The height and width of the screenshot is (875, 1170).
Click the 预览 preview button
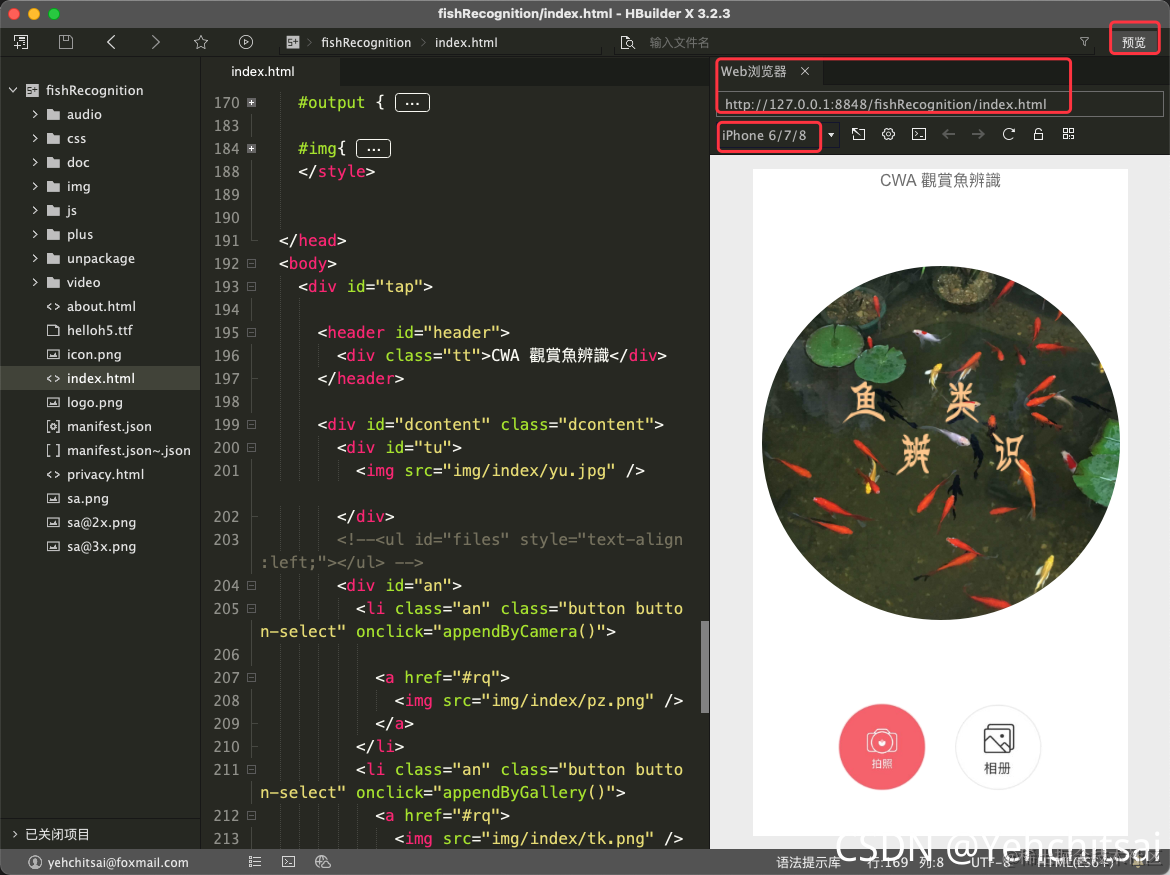[1133, 43]
